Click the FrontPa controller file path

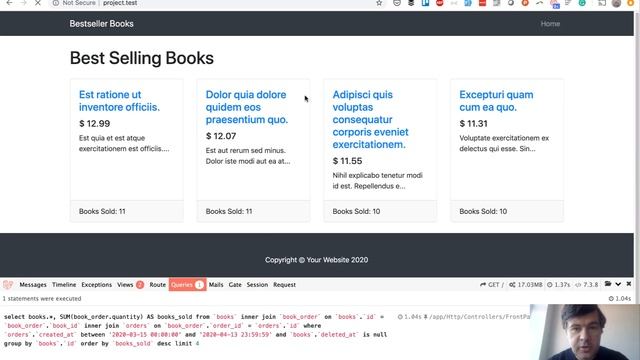pyautogui.click(x=479, y=316)
